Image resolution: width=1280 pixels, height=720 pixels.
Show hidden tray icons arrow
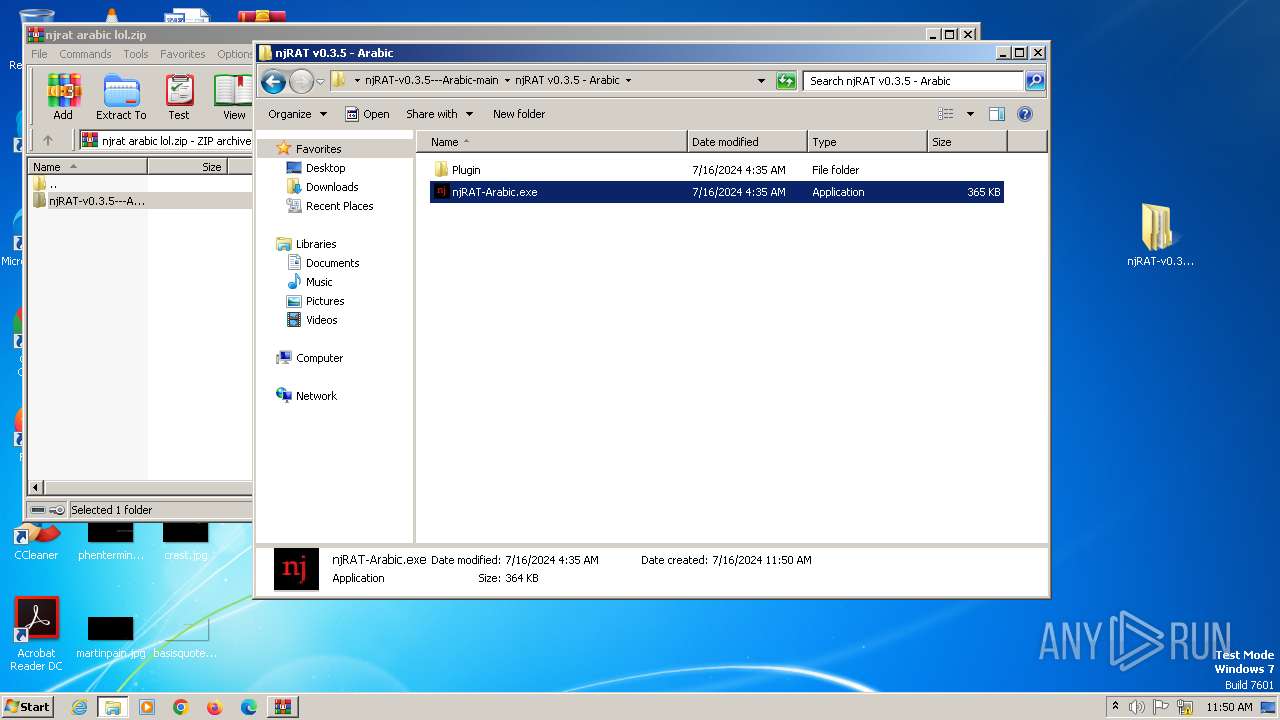pos(1115,706)
